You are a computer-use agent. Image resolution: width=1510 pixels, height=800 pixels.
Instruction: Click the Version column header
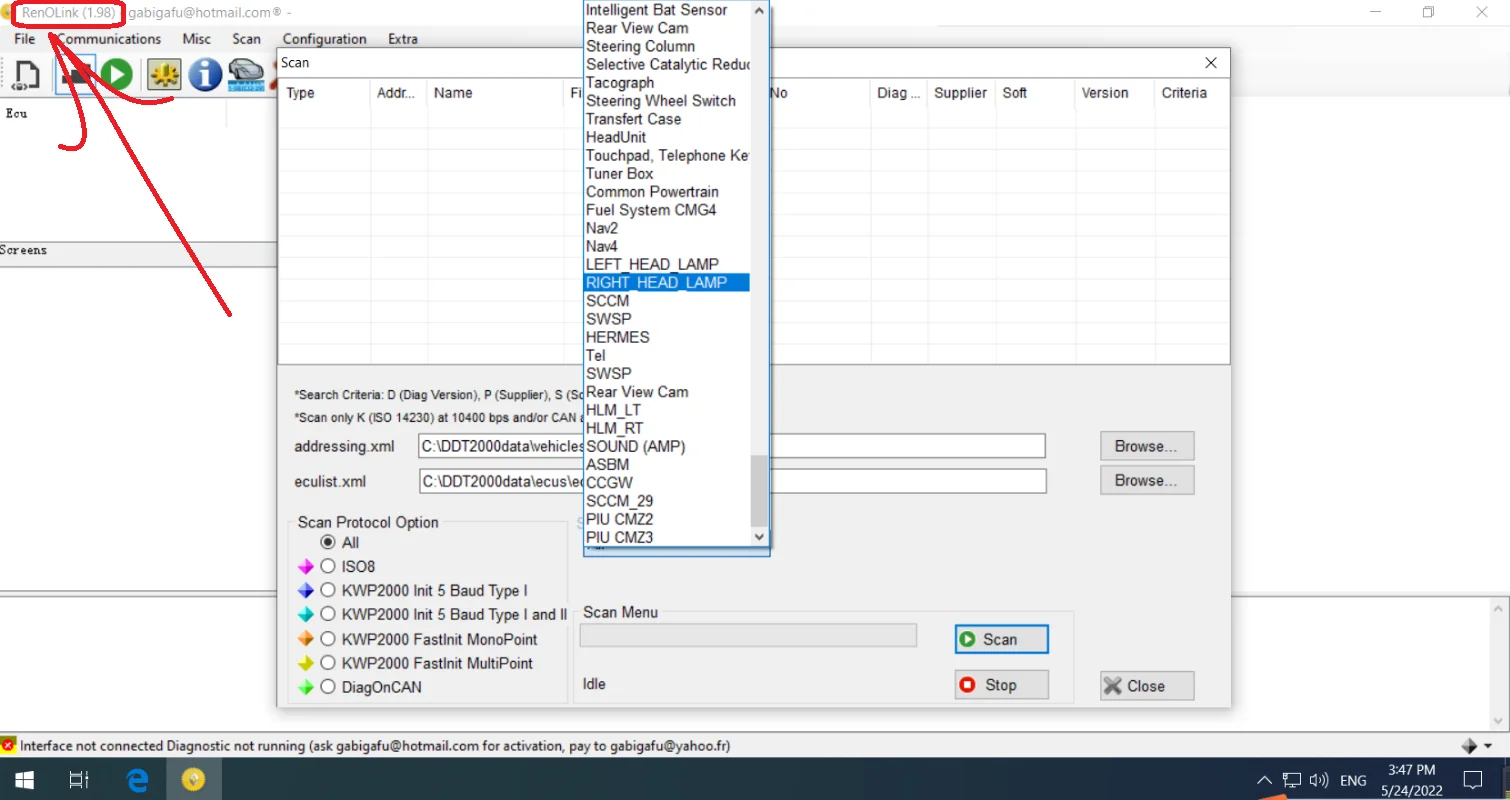pyautogui.click(x=1105, y=93)
